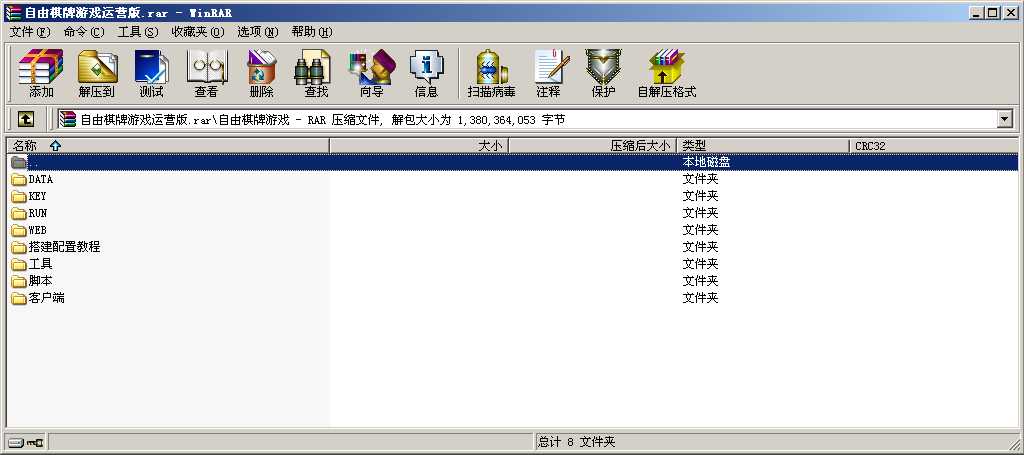The image size is (1024, 455).
Task: Open the 注释 (Comment) tool
Action: click(549, 73)
